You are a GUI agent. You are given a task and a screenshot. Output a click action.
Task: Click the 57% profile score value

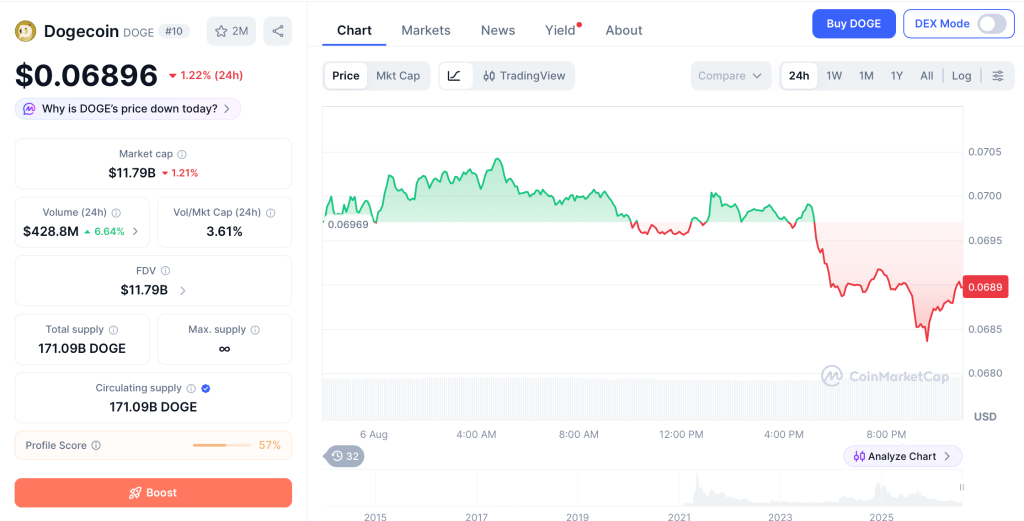[x=270, y=445]
